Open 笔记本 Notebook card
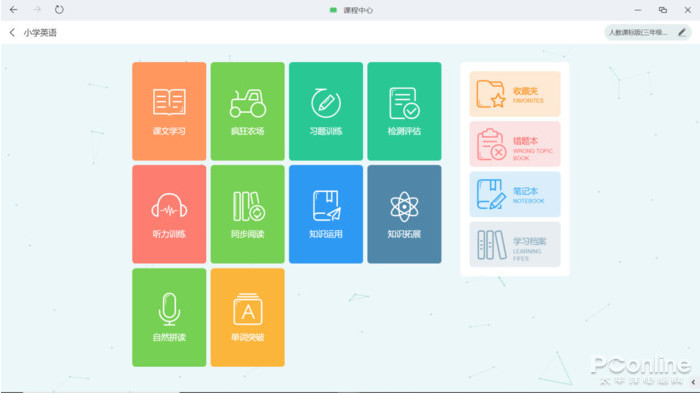The height and width of the screenshot is (394, 700). tap(515, 194)
